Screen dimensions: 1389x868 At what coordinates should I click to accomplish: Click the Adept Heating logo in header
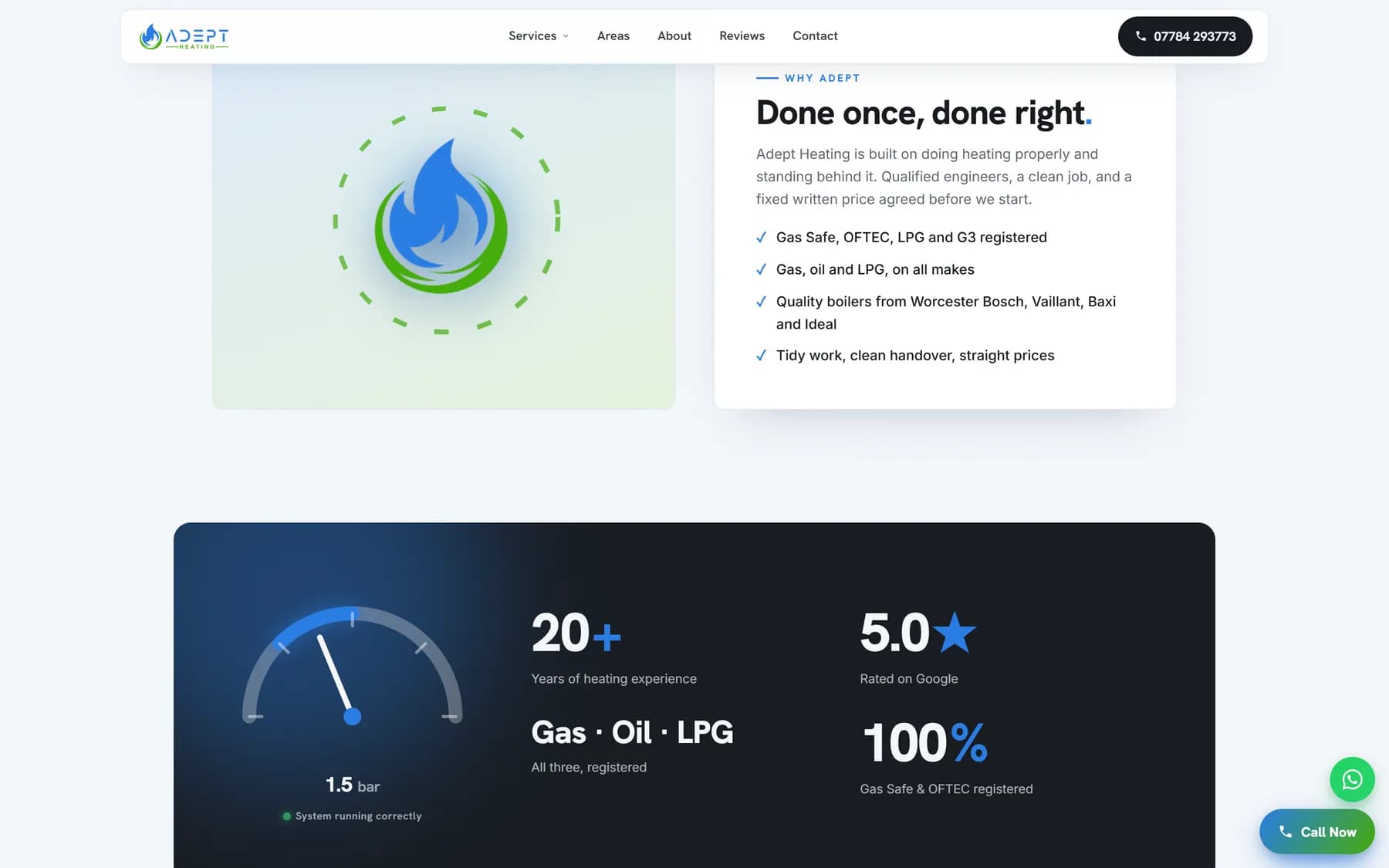tap(184, 36)
